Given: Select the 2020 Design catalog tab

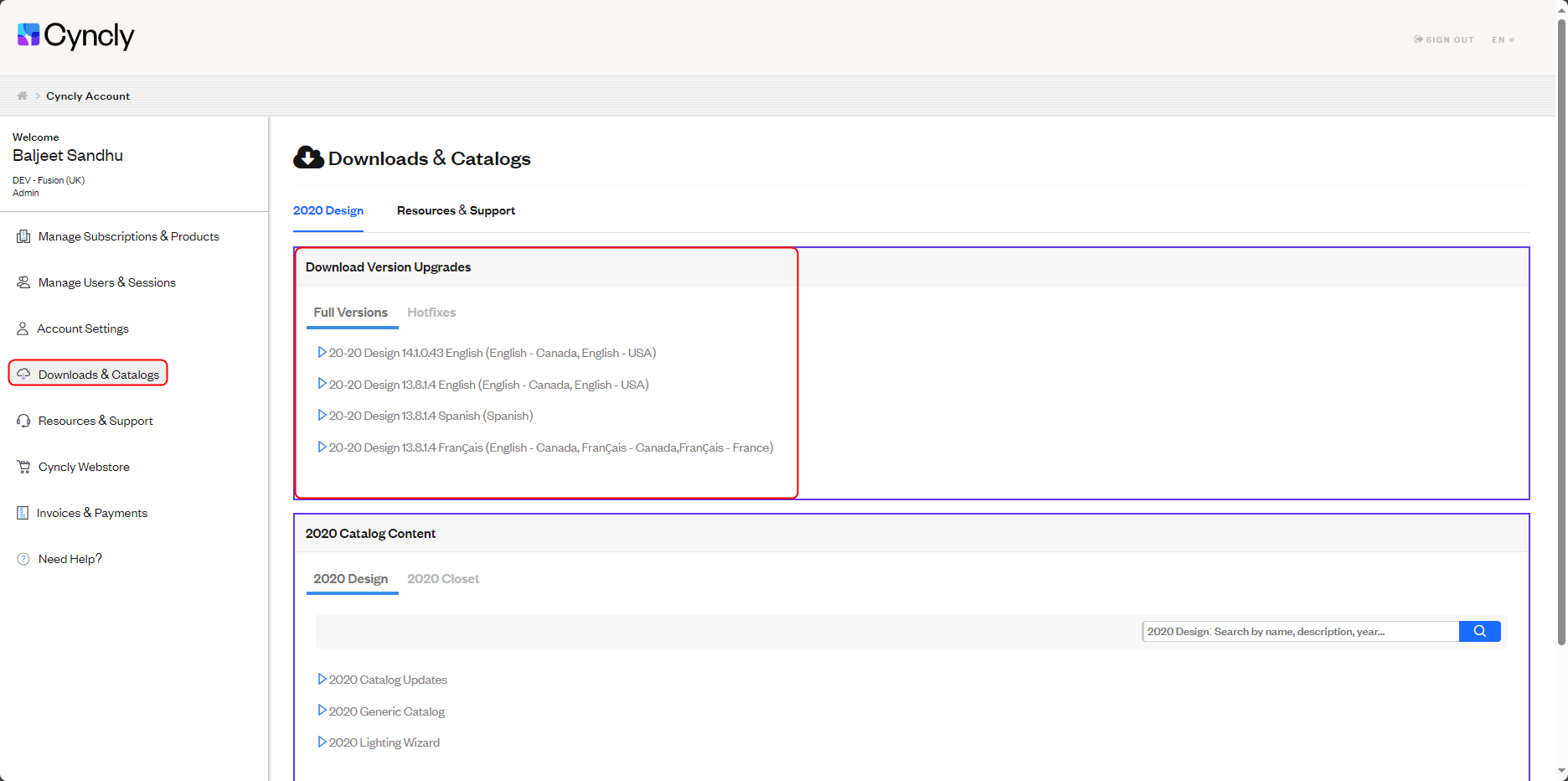Looking at the screenshot, I should tap(351, 579).
